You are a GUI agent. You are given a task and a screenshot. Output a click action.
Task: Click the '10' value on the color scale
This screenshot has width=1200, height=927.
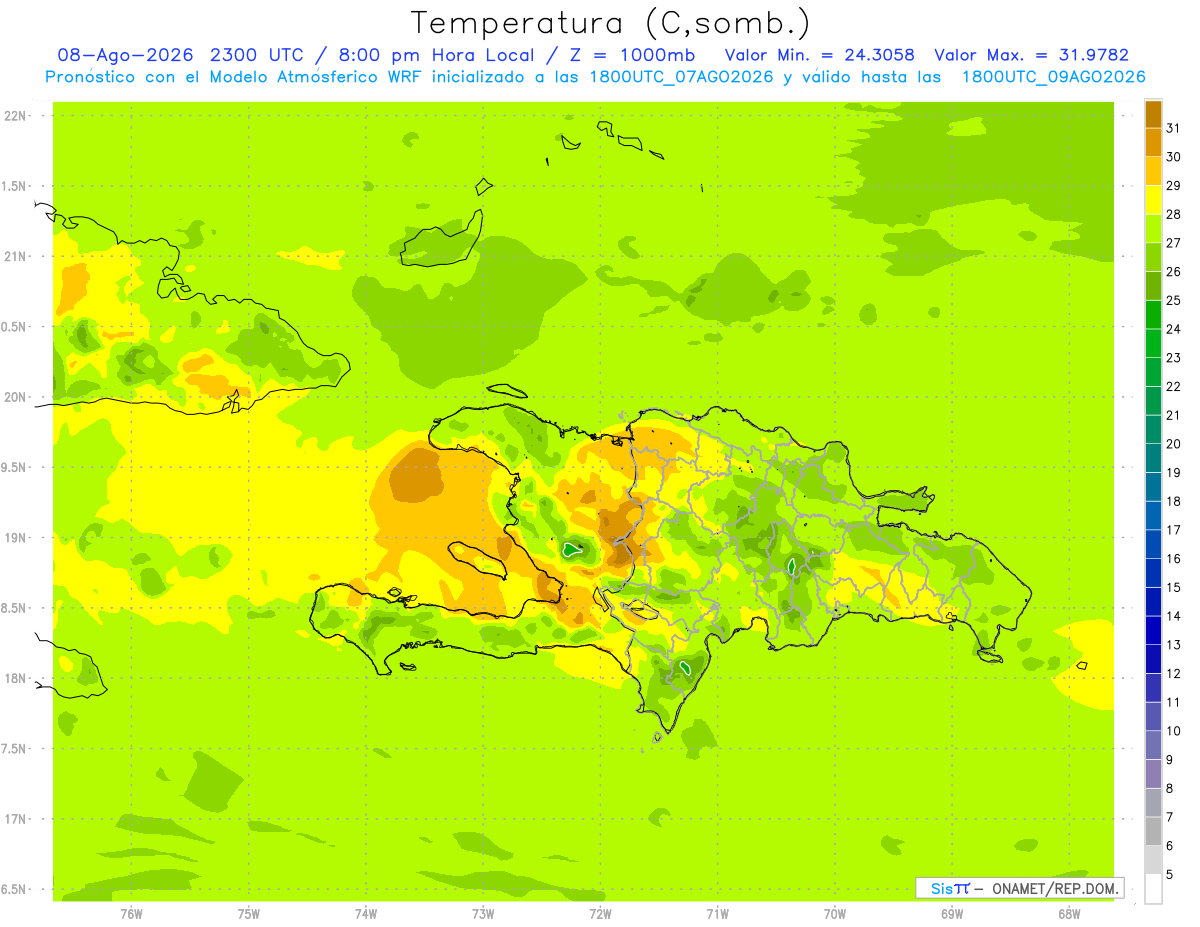coord(1174,731)
